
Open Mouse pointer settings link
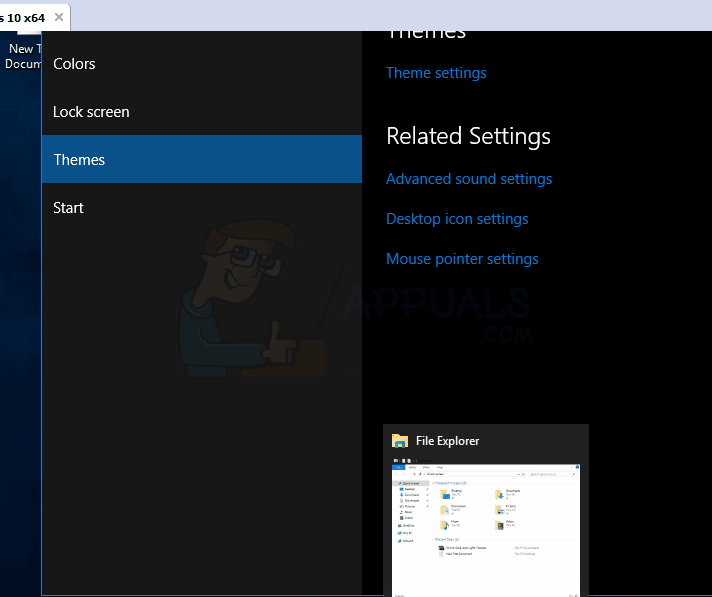coord(462,259)
